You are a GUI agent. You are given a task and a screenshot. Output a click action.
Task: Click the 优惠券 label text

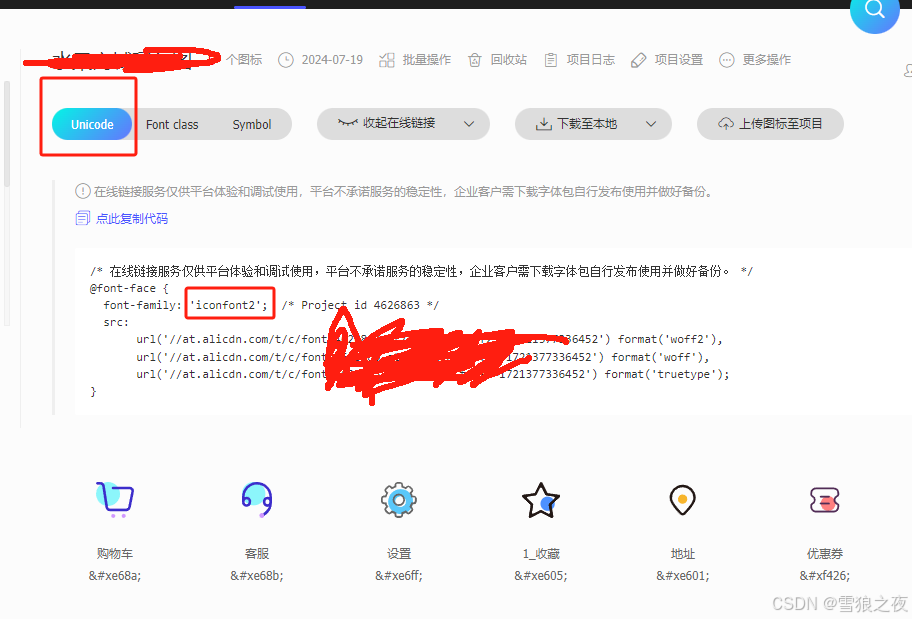tap(825, 553)
